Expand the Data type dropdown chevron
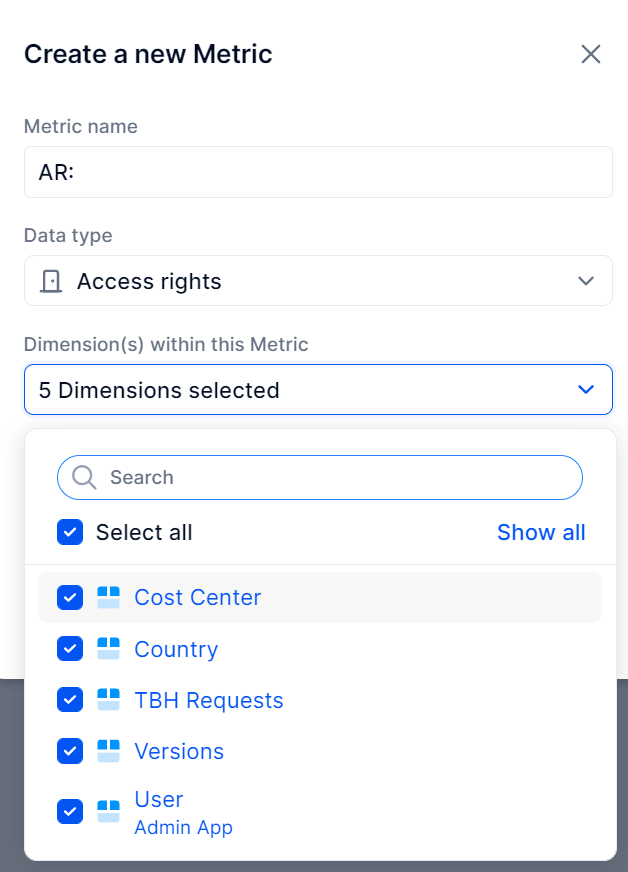Viewport: 628px width, 872px height. [586, 281]
